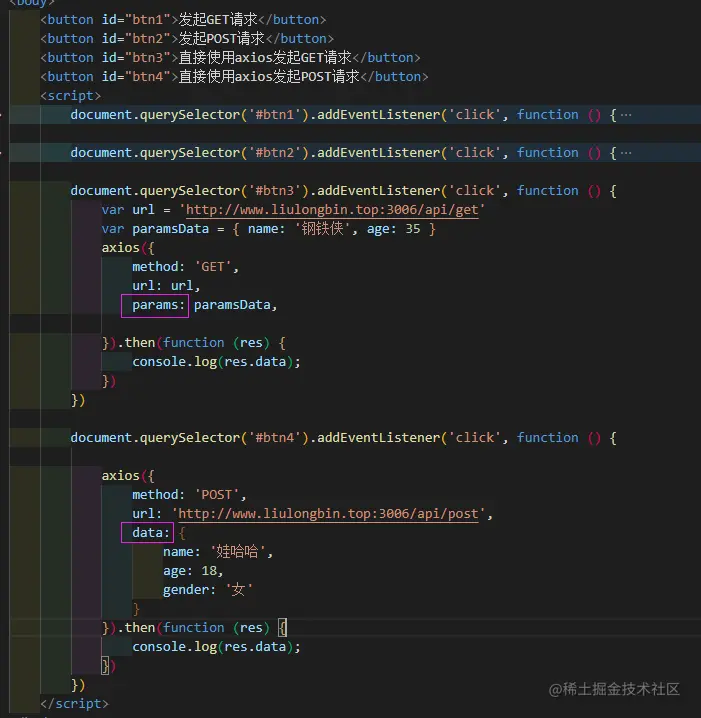Click the 直接使用axios发起GET请求 button text
701x718 pixels.
[265, 58]
